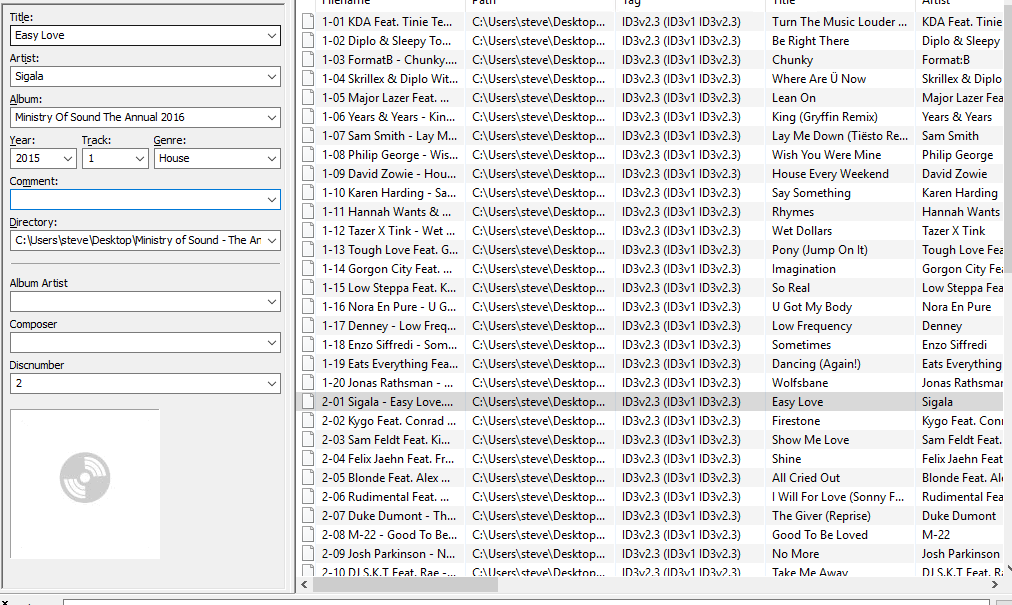Click the artist cell Philip George
Image resolution: width=1012 pixels, height=605 pixels.
tap(957, 155)
